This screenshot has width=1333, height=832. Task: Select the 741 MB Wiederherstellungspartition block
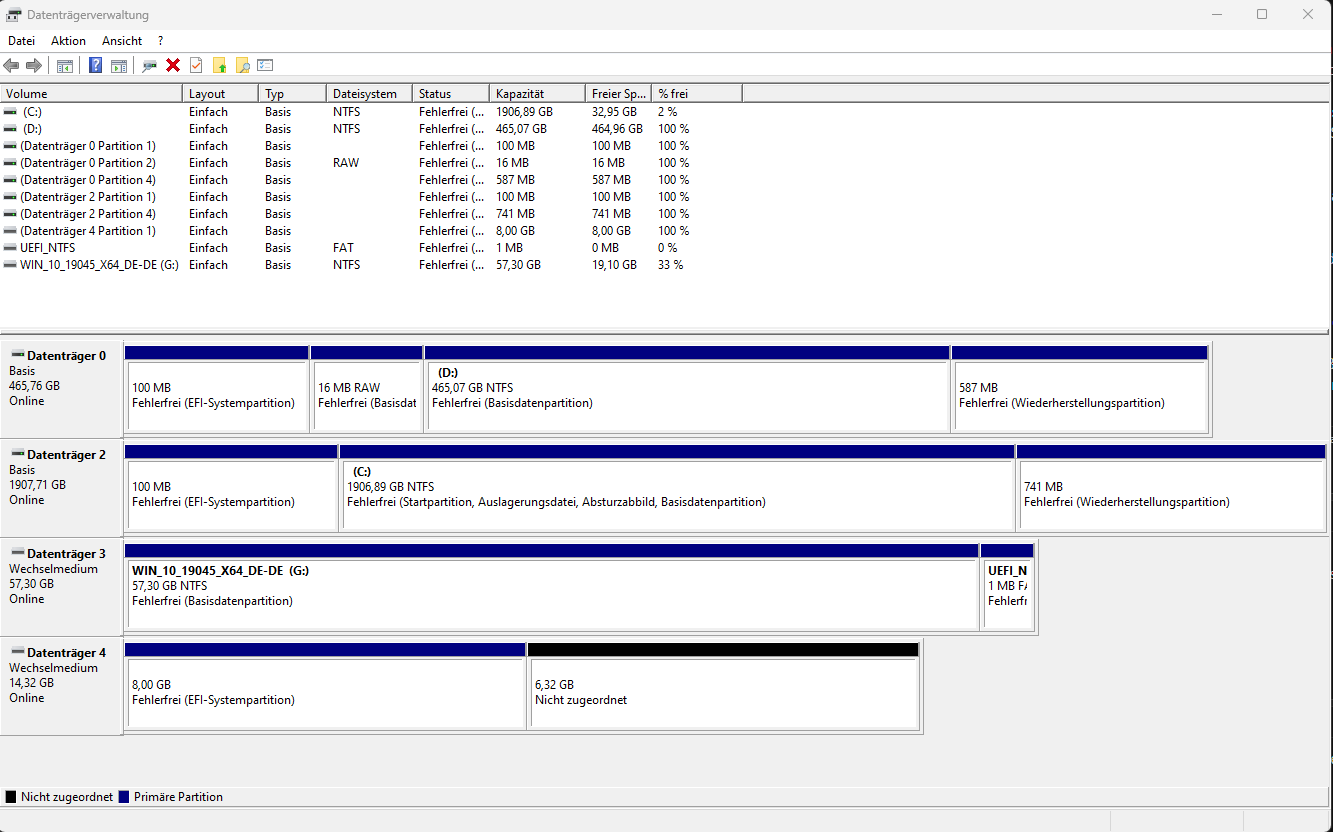(1171, 489)
